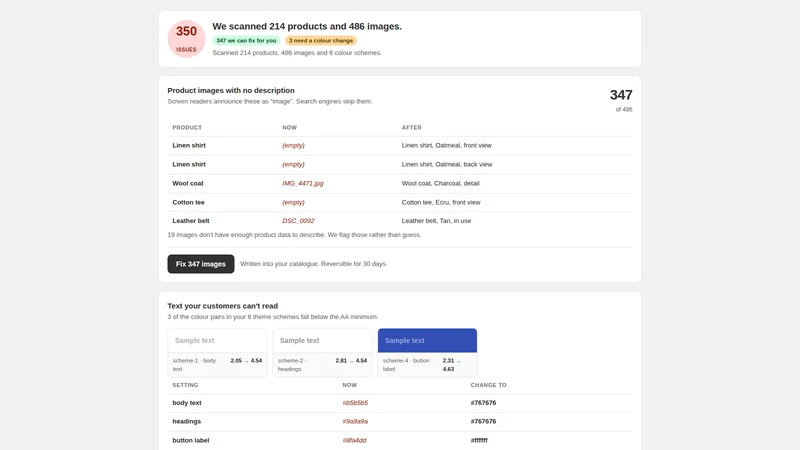Select the Cotton tee product name
This screenshot has width=800, height=450.
pos(188,202)
